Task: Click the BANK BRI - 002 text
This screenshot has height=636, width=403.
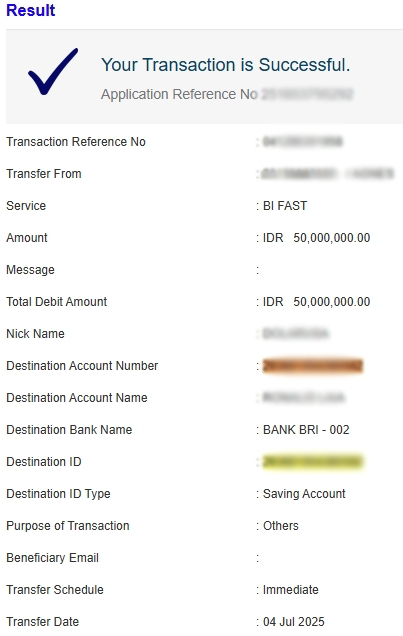Action: [306, 430]
